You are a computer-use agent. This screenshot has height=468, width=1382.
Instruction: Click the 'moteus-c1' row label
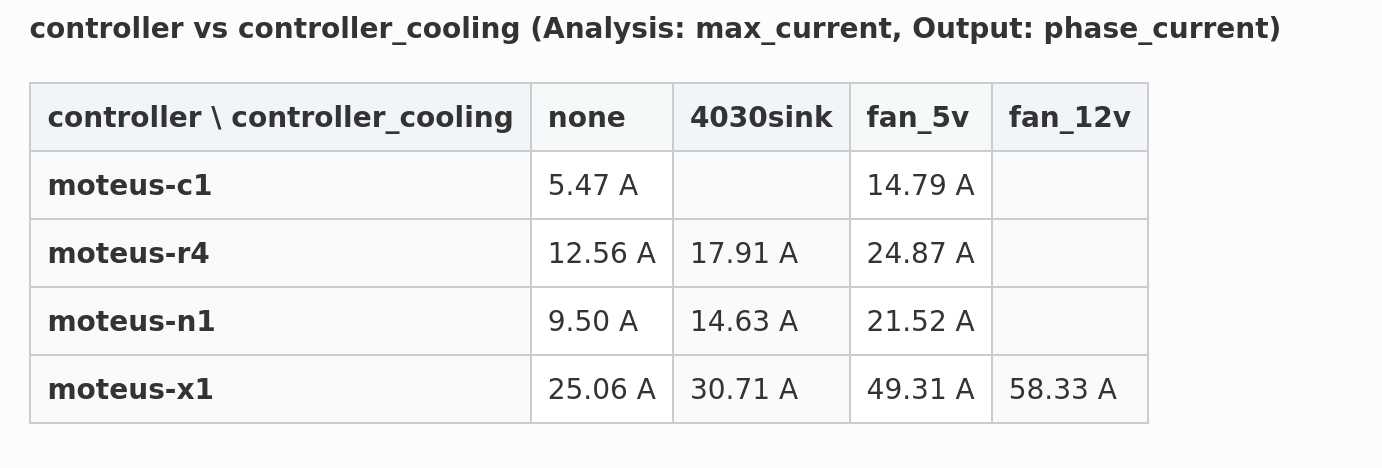click(x=130, y=186)
